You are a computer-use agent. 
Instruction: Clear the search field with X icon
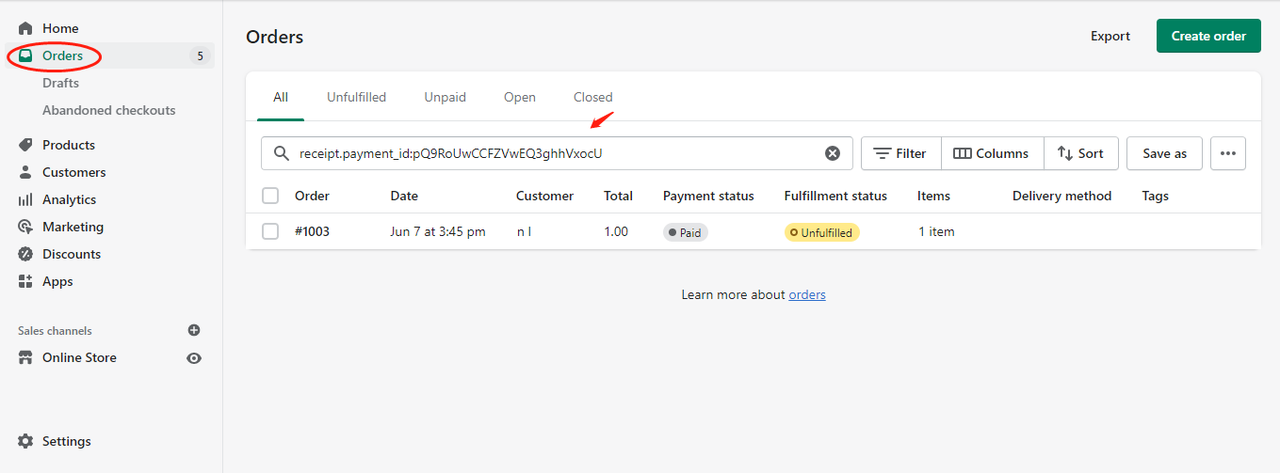[832, 153]
